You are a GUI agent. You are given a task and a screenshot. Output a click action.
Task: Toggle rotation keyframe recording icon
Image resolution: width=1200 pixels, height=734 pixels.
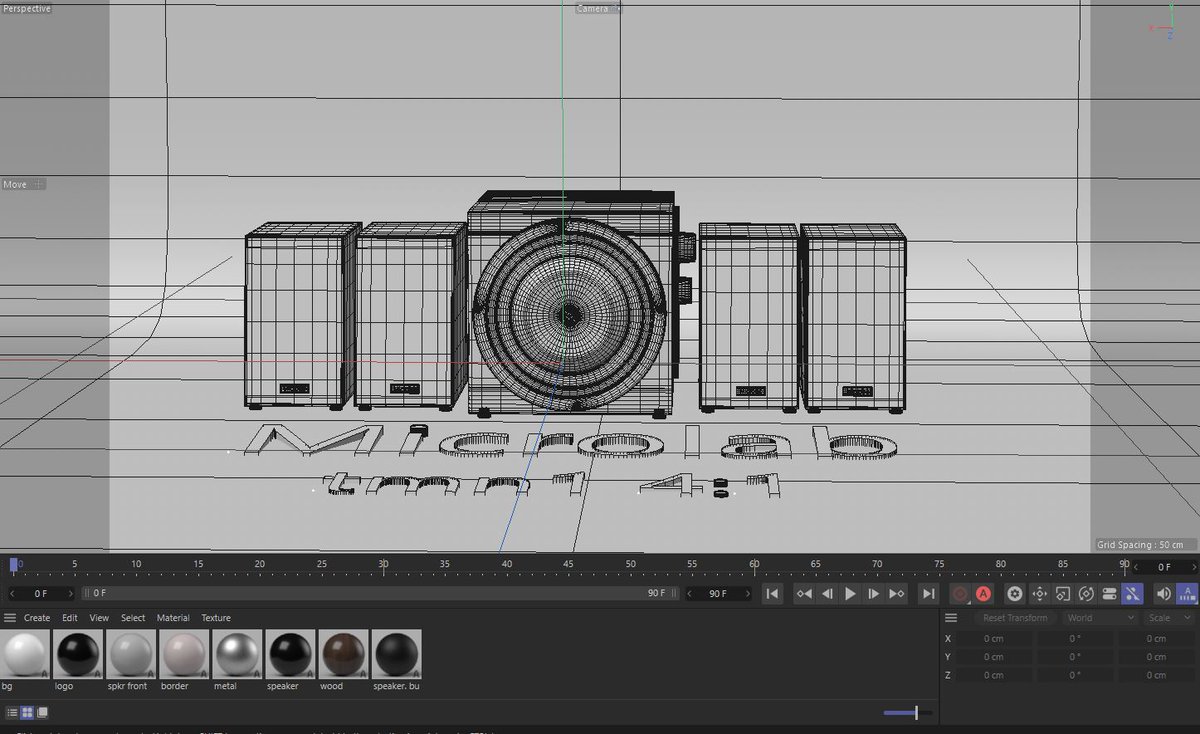pos(1086,593)
